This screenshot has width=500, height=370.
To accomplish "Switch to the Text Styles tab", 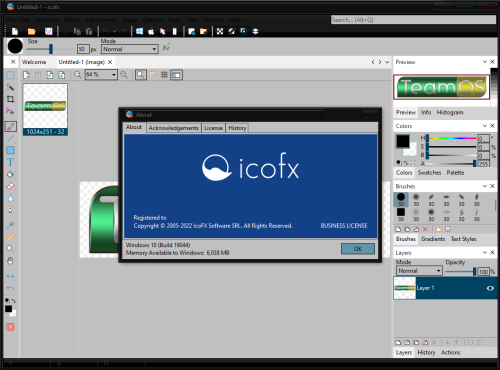I will [463, 239].
